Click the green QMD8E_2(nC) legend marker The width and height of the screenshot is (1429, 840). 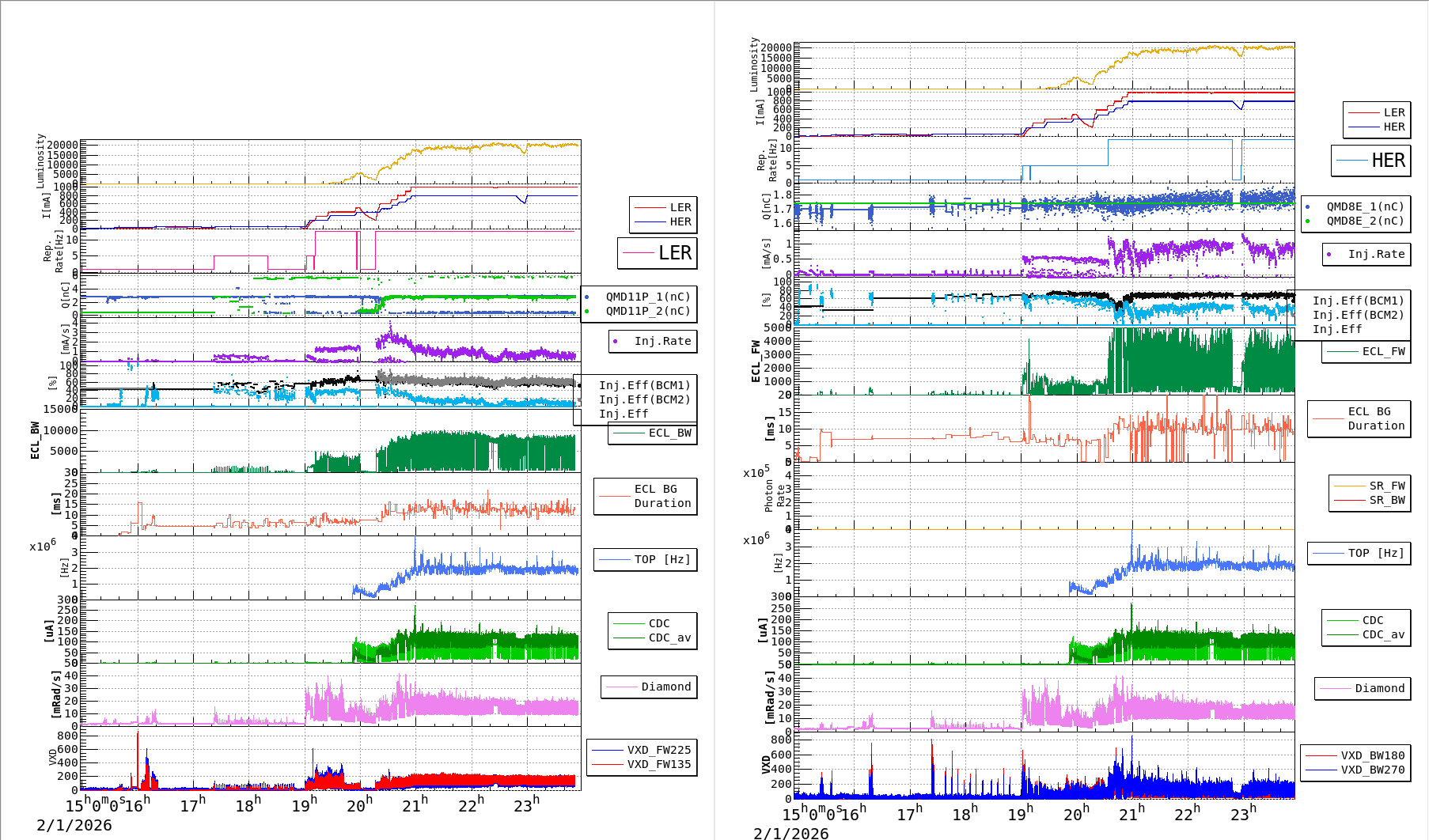pos(1308,221)
